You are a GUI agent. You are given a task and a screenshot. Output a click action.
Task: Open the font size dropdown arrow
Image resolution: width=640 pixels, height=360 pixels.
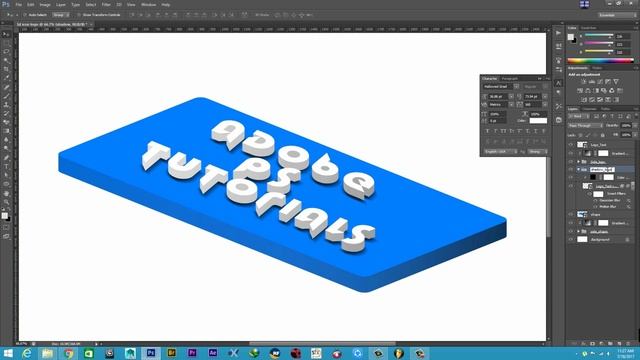pos(511,96)
